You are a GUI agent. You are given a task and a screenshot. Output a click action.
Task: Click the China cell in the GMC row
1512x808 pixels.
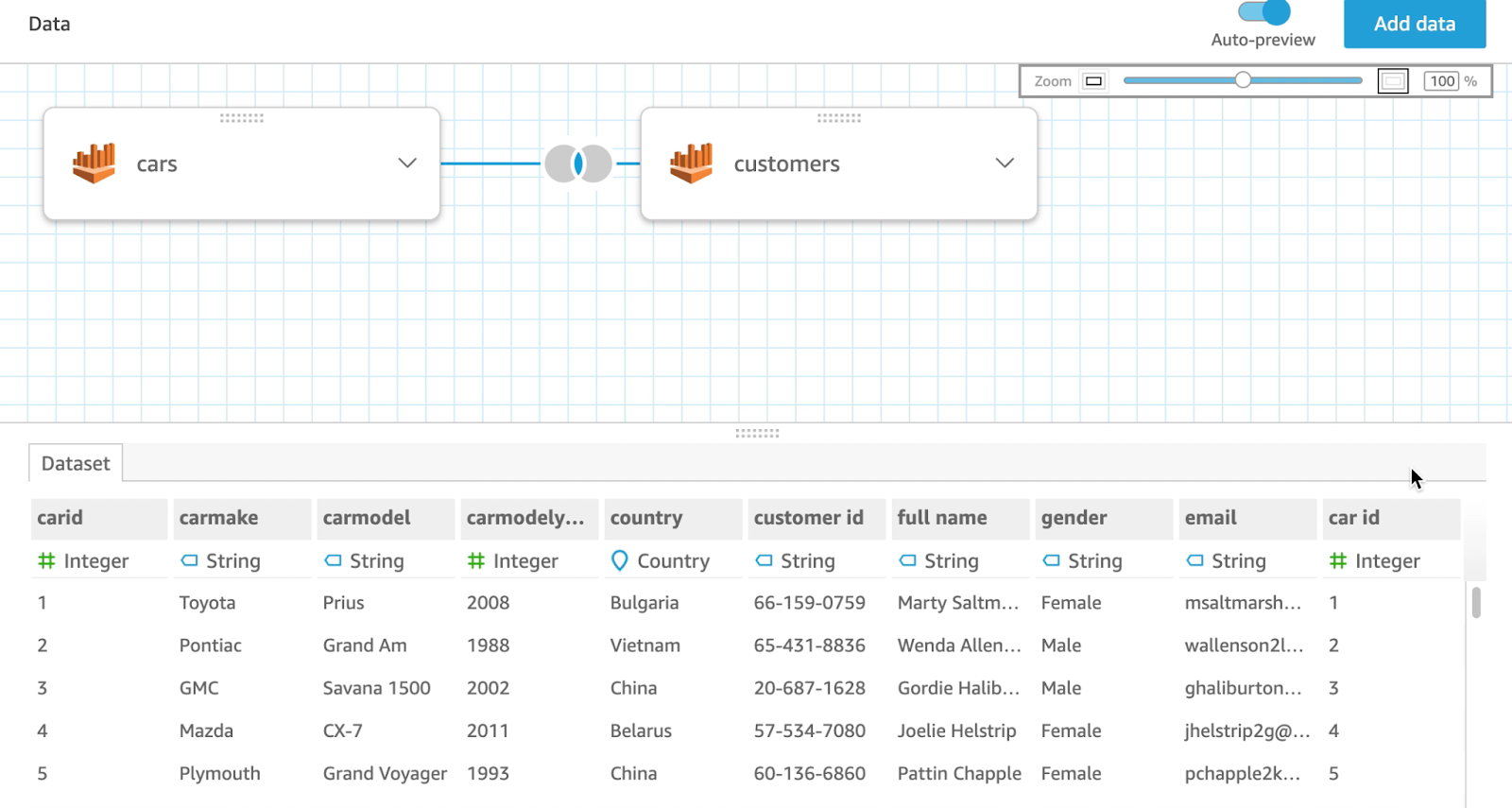[x=634, y=688]
